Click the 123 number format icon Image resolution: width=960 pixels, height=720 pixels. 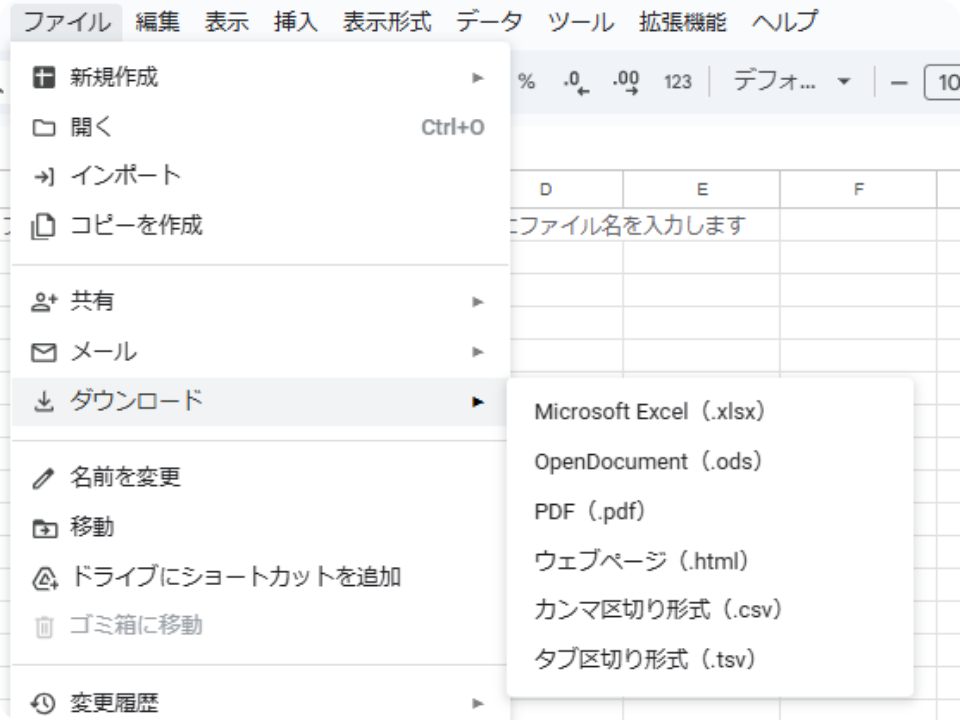click(677, 82)
